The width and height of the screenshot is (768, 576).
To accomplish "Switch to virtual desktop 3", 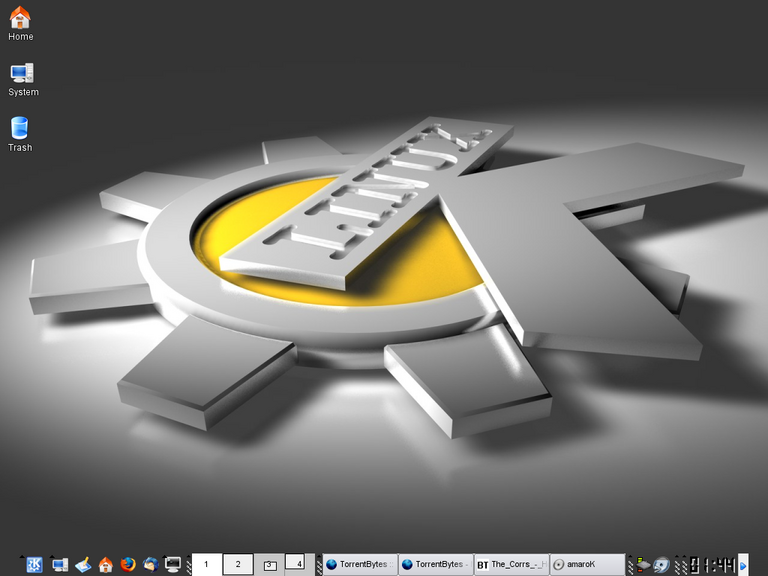I will point(269,564).
